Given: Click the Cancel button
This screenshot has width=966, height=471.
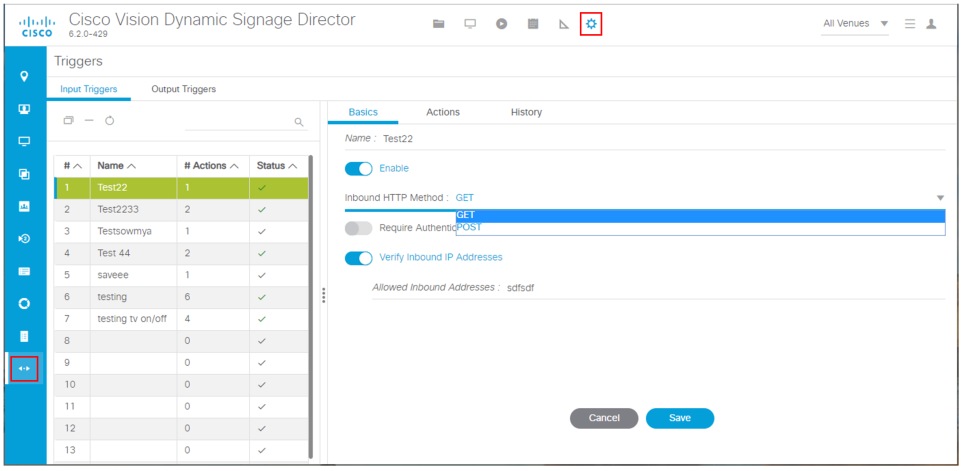Looking at the screenshot, I should tap(604, 418).
